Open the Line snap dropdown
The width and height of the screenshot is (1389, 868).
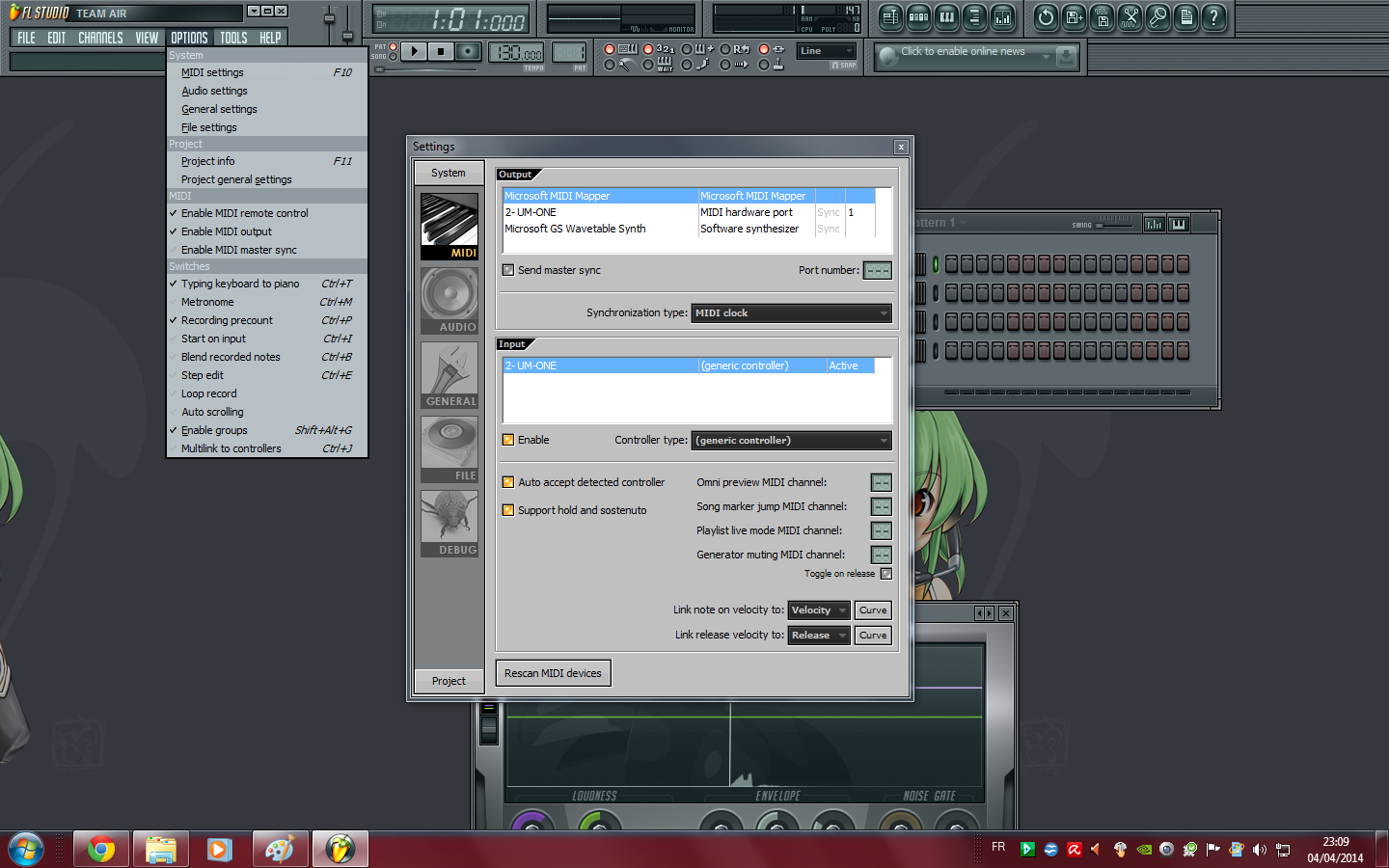coord(827,51)
